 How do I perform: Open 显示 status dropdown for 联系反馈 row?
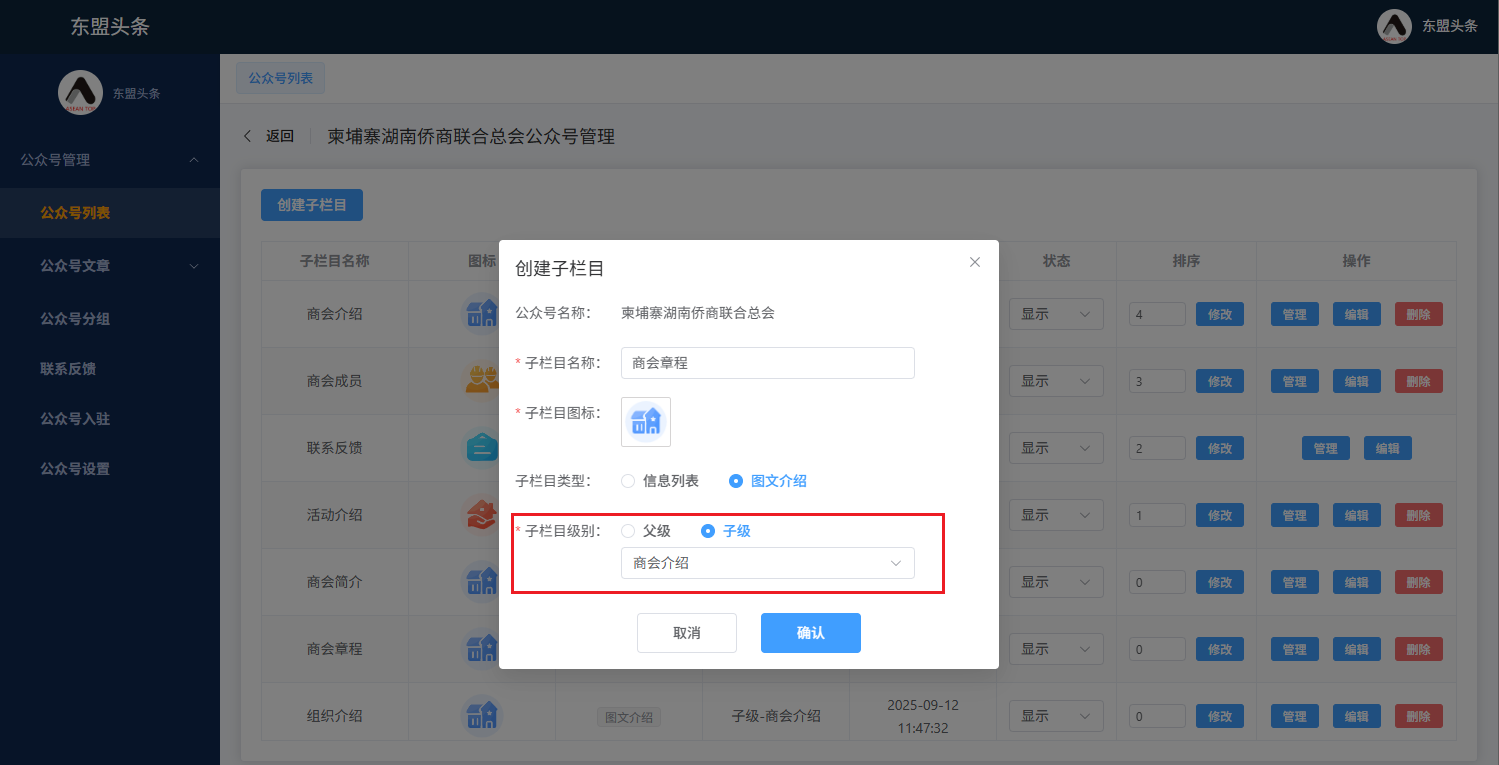[1056, 448]
